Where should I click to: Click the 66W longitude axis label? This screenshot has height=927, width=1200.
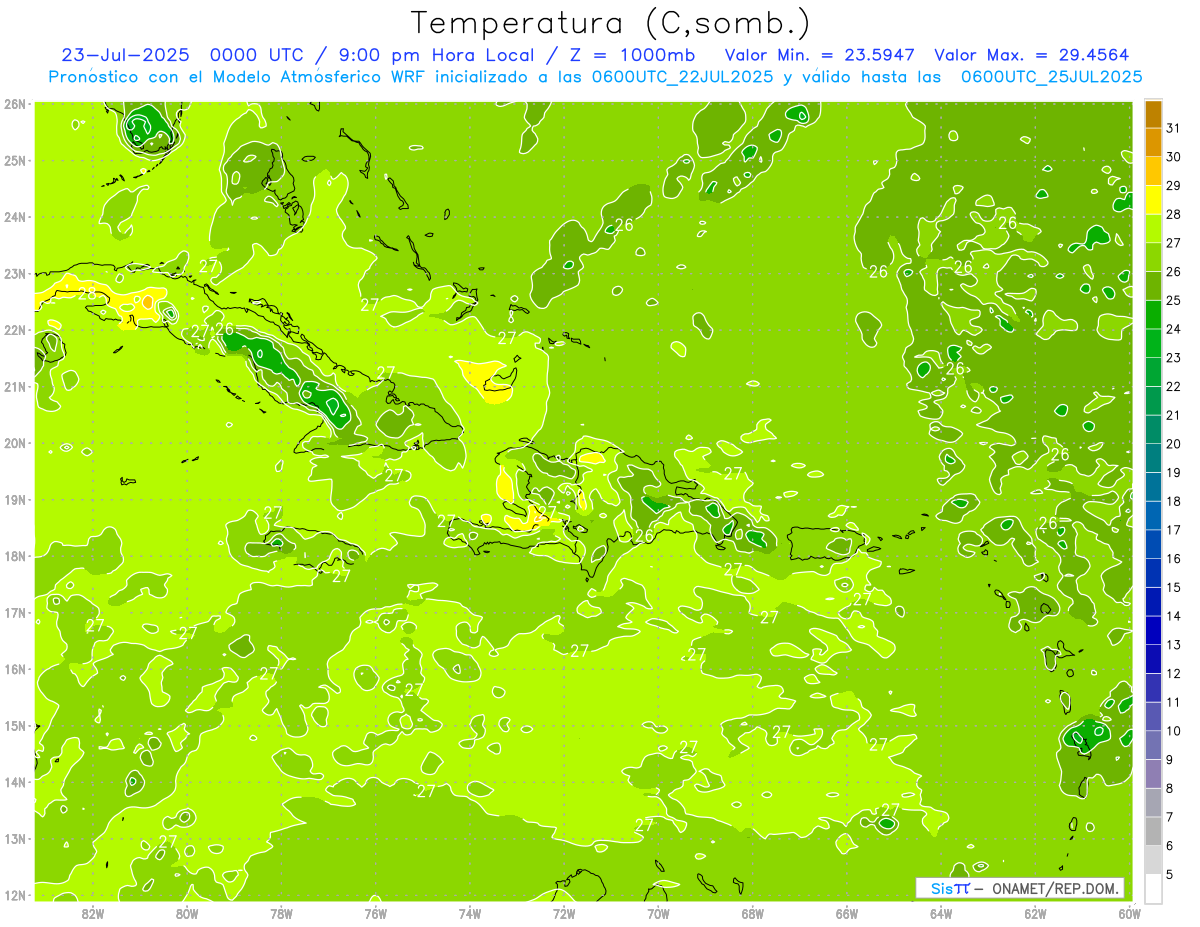tap(847, 913)
